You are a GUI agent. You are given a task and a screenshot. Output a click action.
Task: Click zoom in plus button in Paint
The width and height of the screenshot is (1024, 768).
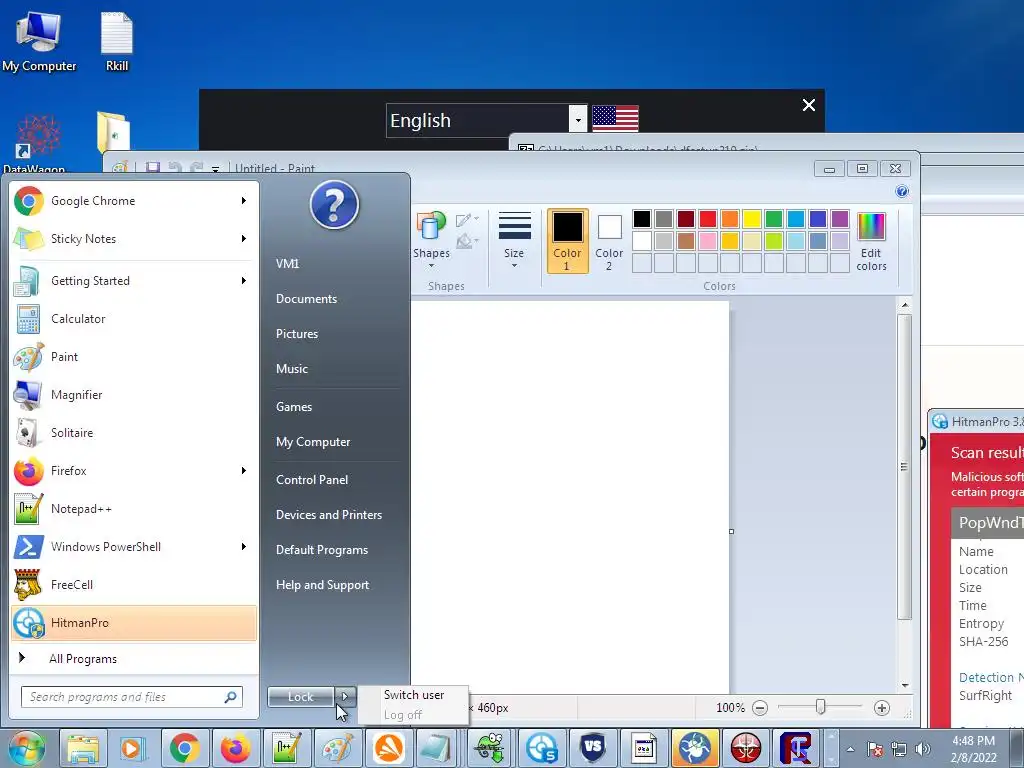tap(882, 707)
